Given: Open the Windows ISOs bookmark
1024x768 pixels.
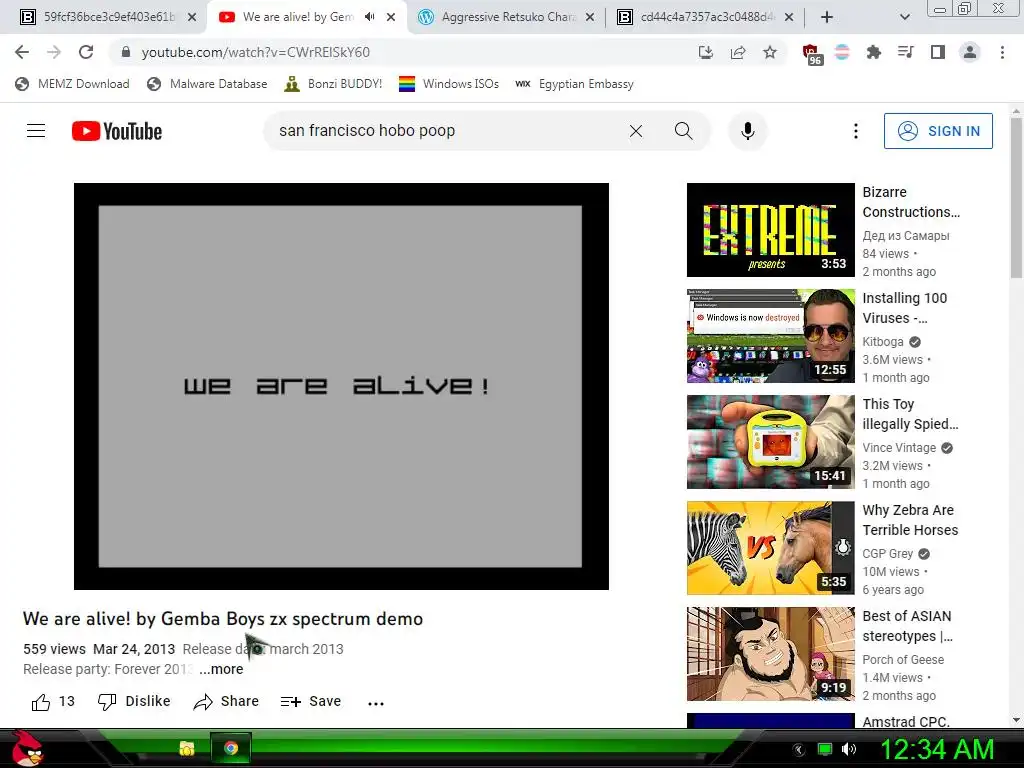Looking at the screenshot, I should 449,84.
